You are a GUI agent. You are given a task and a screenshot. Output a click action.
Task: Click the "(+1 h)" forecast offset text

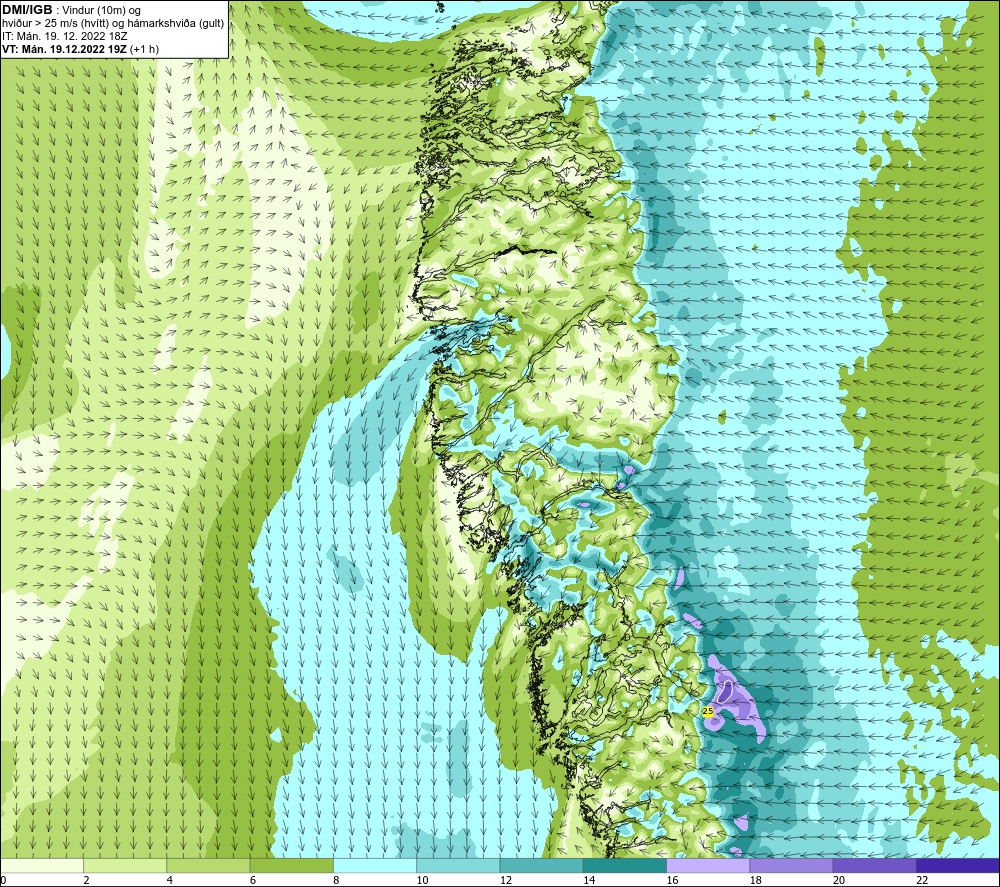(x=144, y=49)
